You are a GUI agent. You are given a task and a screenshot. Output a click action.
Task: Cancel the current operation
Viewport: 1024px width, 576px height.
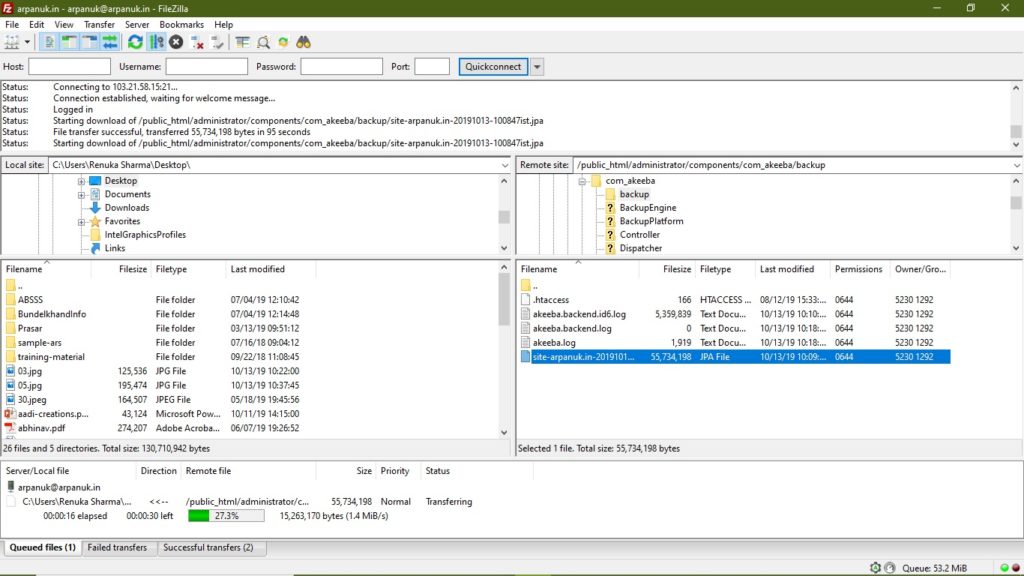176,42
